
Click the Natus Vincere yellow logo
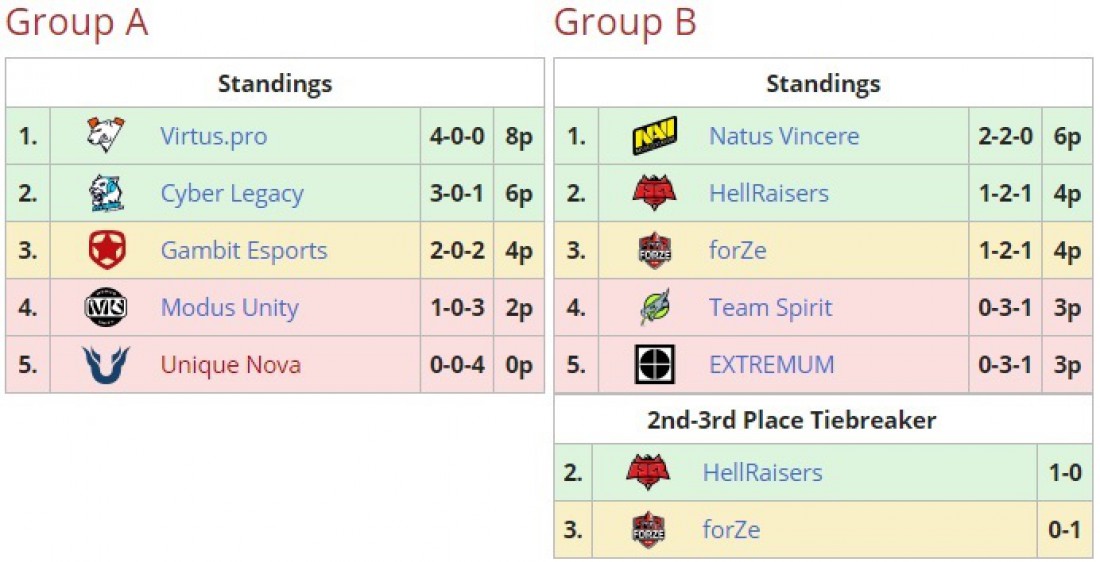pyautogui.click(x=655, y=135)
